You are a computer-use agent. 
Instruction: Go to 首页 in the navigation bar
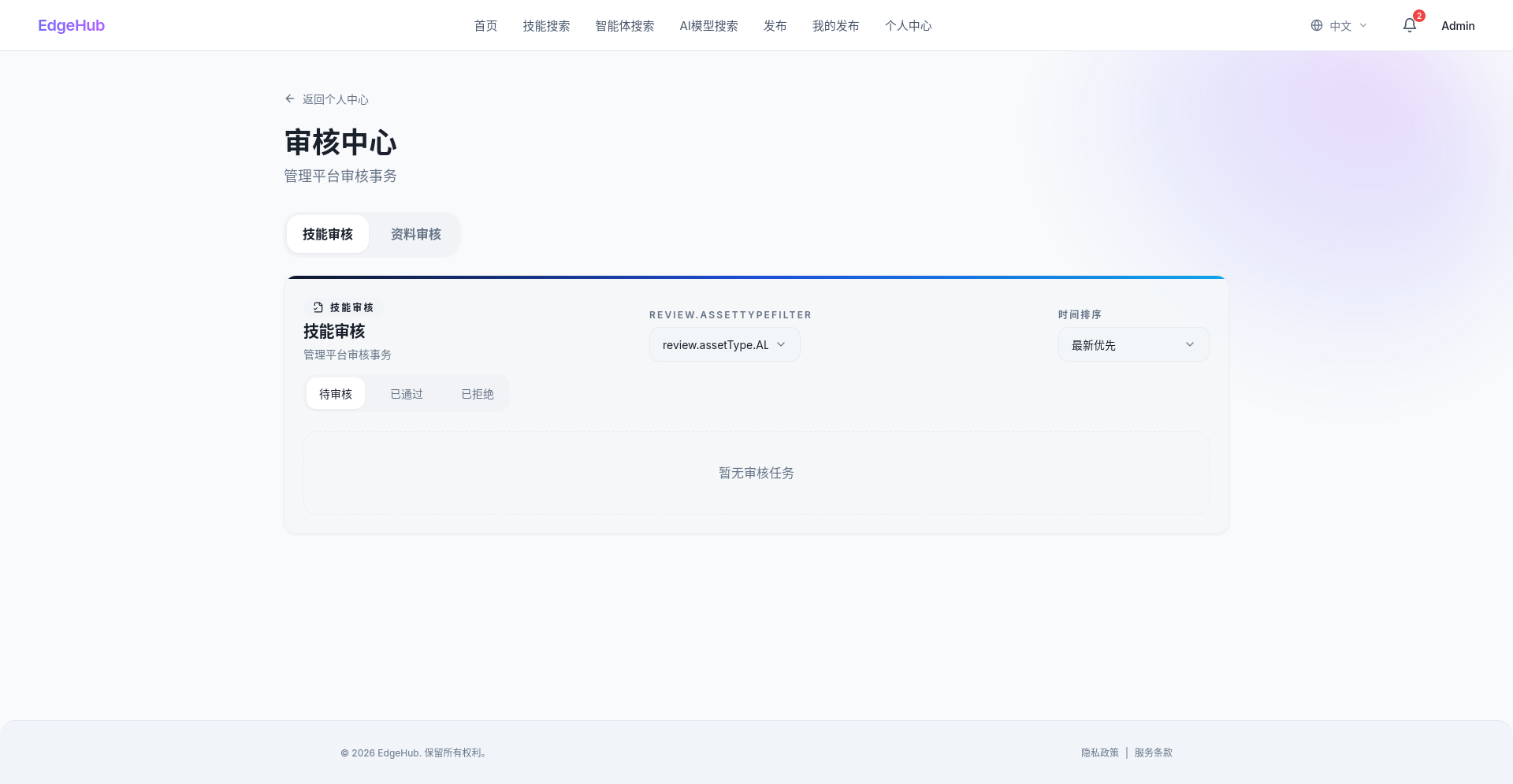click(485, 25)
